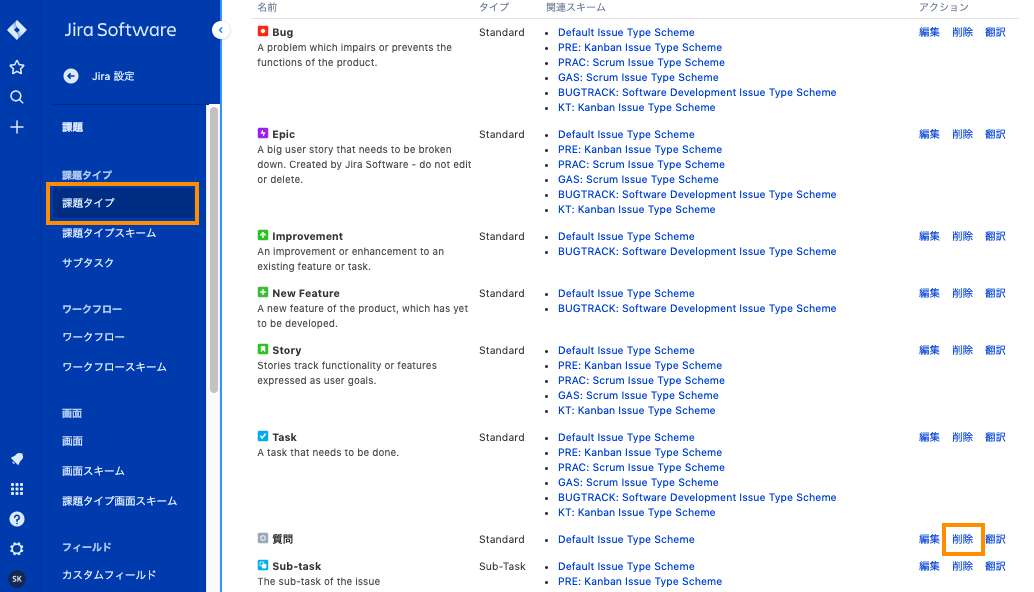The width and height of the screenshot is (1034, 592).
Task: Click the New Feature plus icon
Action: point(262,292)
